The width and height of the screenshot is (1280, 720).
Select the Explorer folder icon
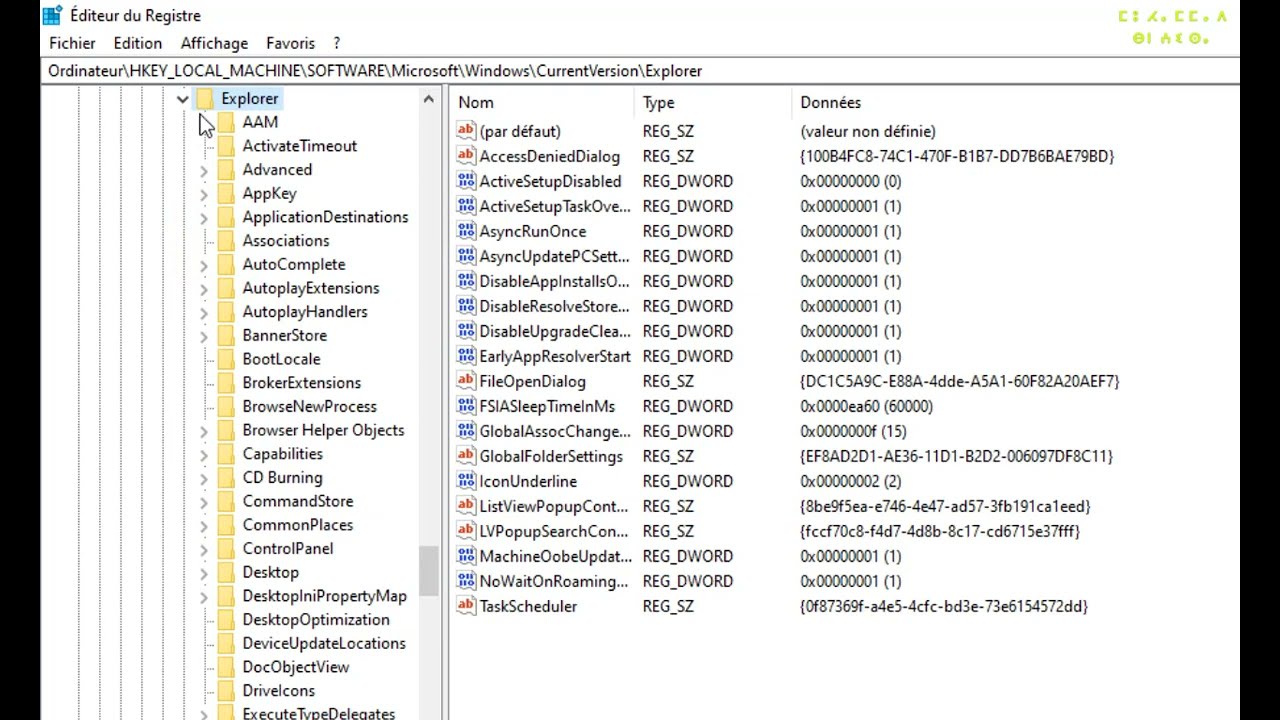(205, 98)
